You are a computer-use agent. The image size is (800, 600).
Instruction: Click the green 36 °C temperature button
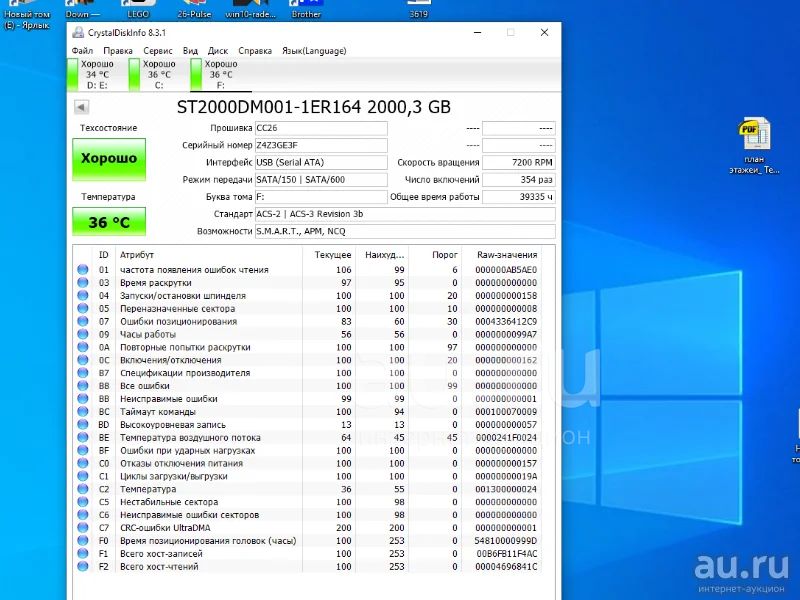(109, 221)
